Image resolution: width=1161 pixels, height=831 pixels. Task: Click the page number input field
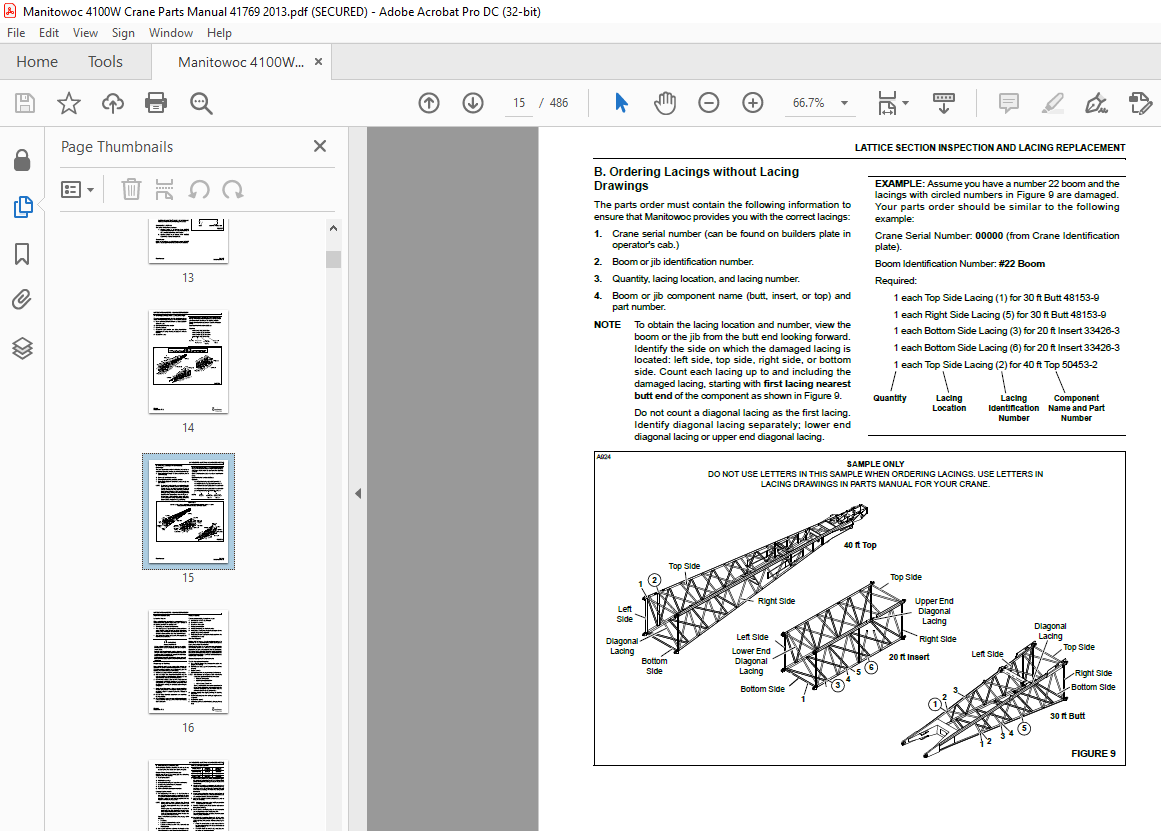click(x=519, y=103)
